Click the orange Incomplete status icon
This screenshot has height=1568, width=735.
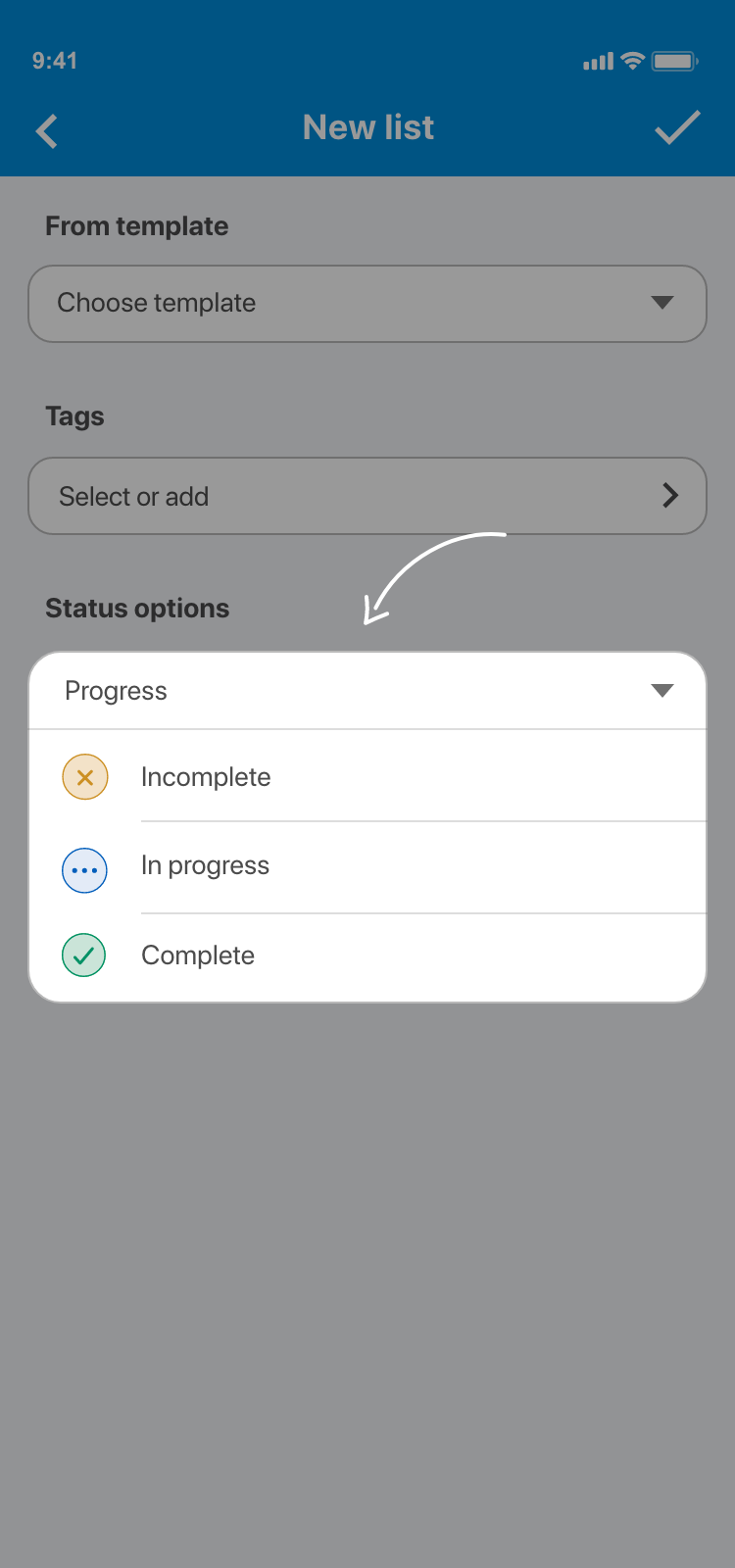tap(85, 777)
